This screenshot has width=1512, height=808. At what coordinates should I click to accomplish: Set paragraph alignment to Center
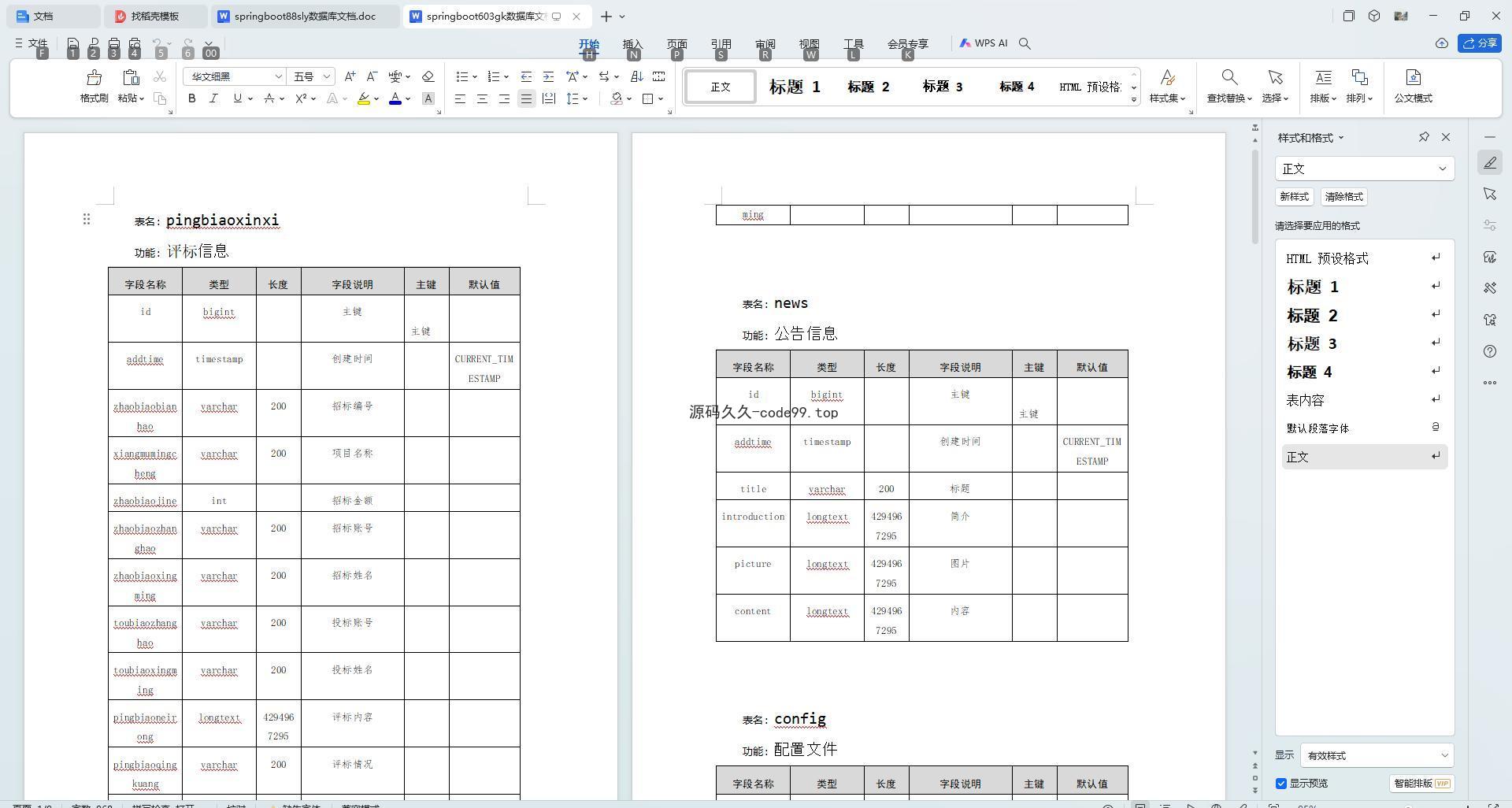click(x=482, y=98)
